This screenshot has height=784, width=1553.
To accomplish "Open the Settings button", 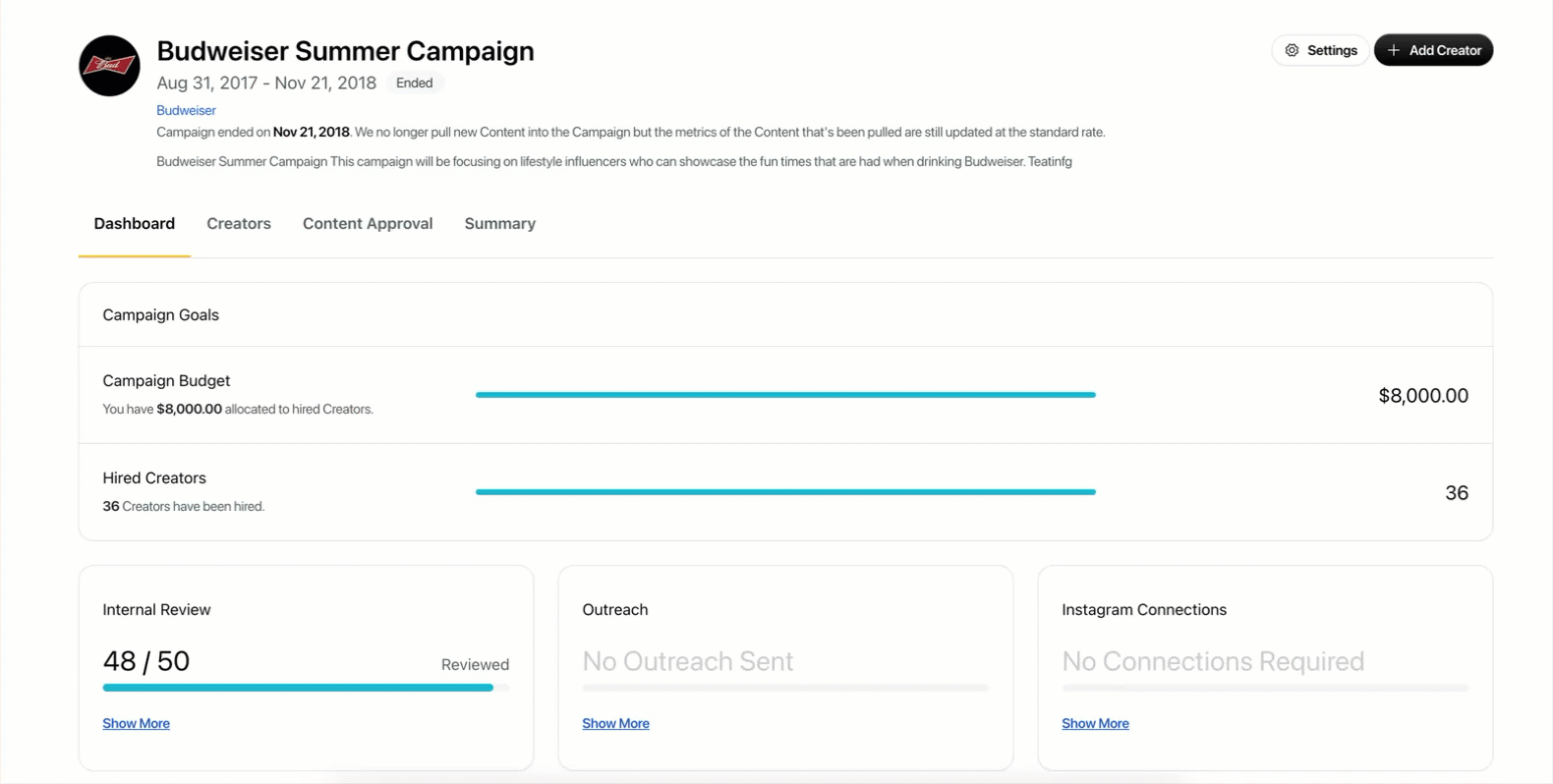I will coord(1320,50).
